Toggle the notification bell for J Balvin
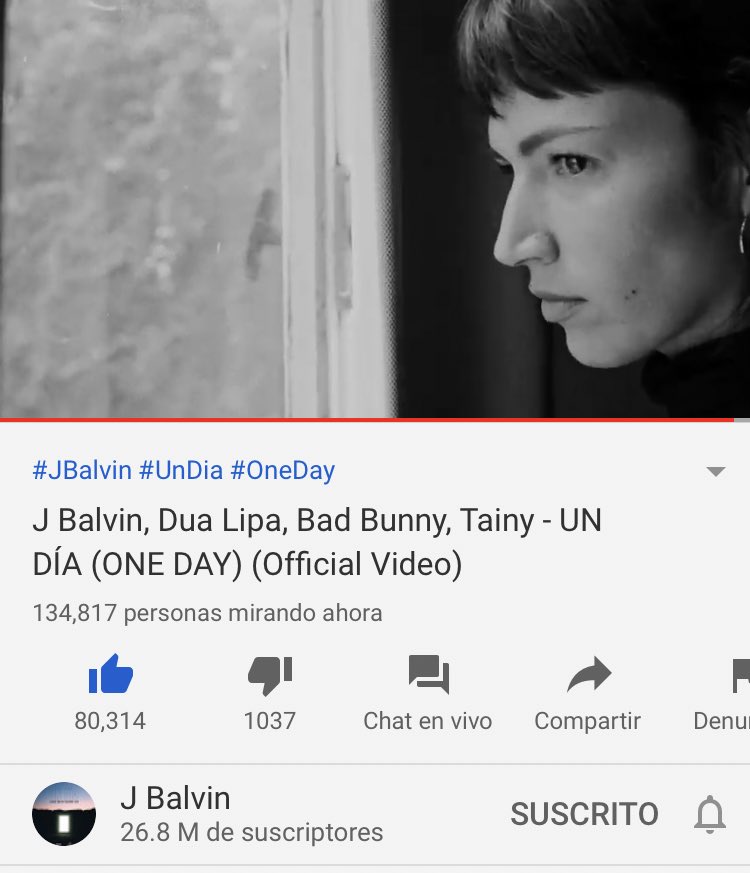Image resolution: width=750 pixels, height=873 pixels. tap(710, 814)
